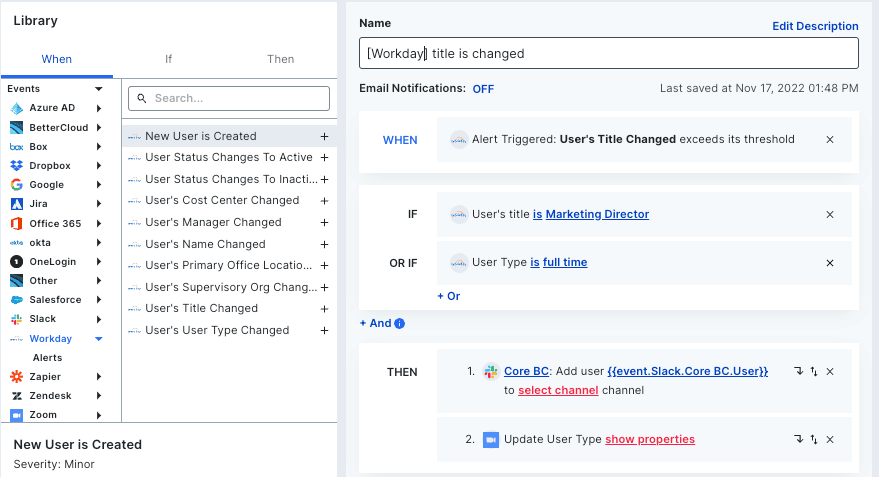The width and height of the screenshot is (879, 477).
Task: Click the branch arrow on Update User Type
Action: 798,439
